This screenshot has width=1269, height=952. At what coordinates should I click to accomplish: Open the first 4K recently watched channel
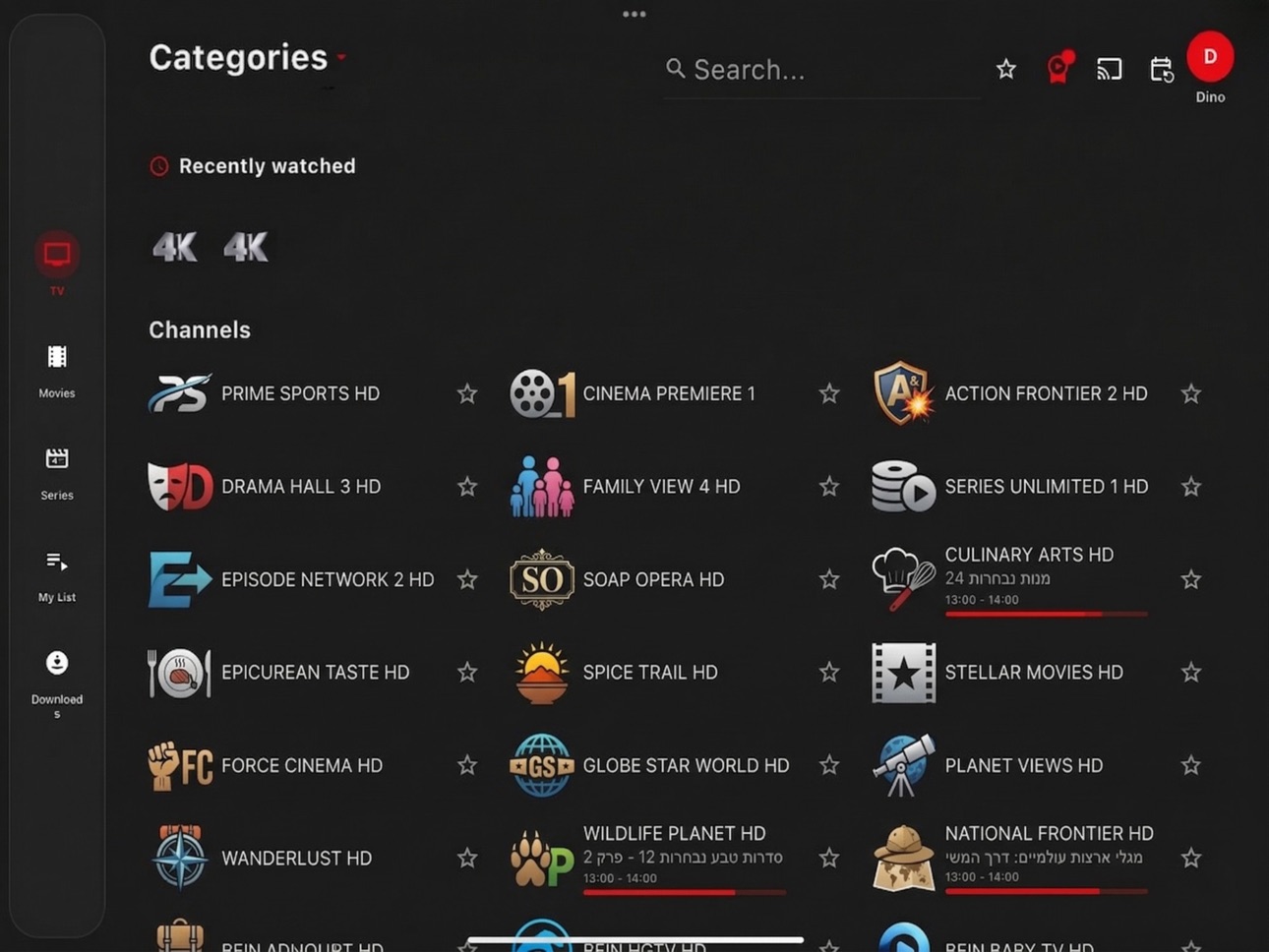pyautogui.click(x=175, y=247)
